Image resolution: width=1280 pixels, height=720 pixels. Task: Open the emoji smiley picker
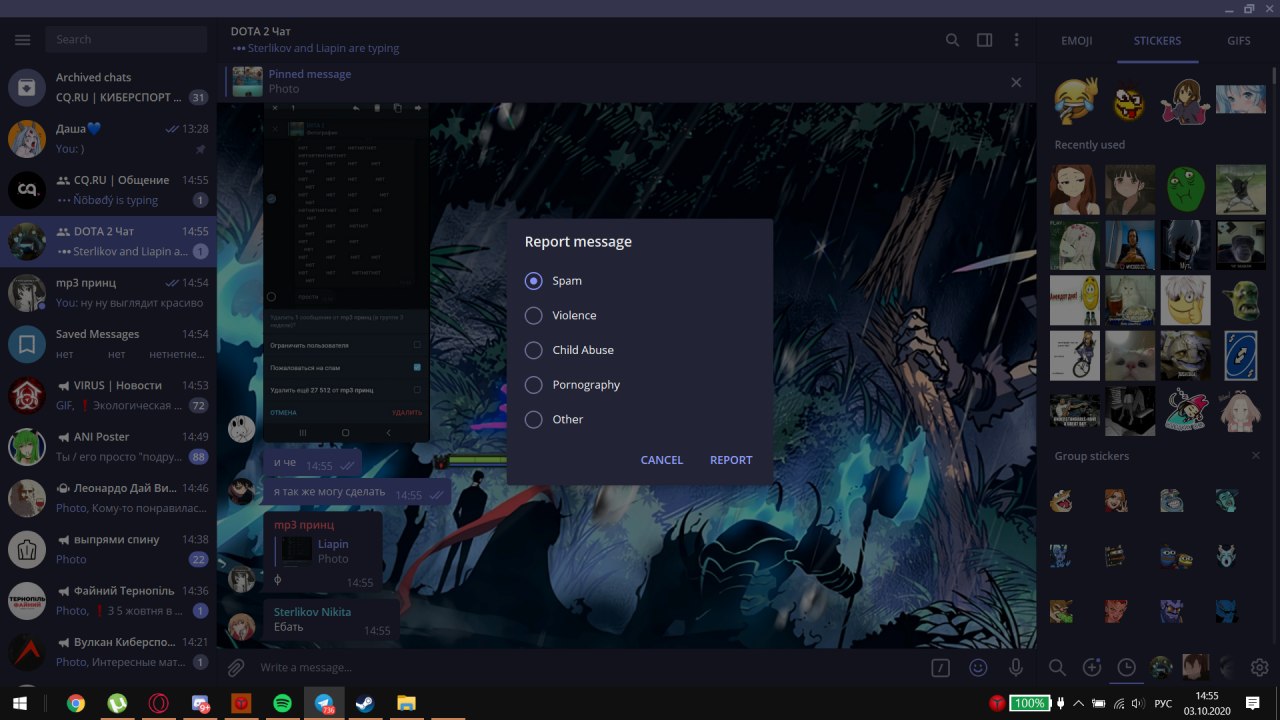click(978, 668)
